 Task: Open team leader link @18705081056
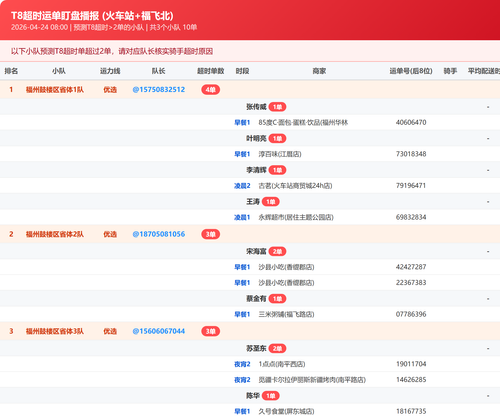coord(159,234)
